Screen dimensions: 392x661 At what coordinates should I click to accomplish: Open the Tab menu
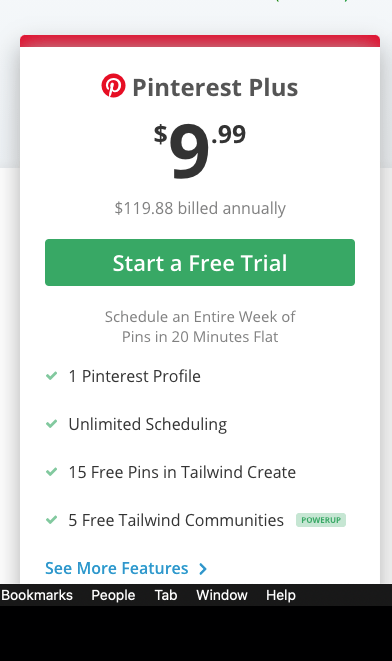click(166, 595)
